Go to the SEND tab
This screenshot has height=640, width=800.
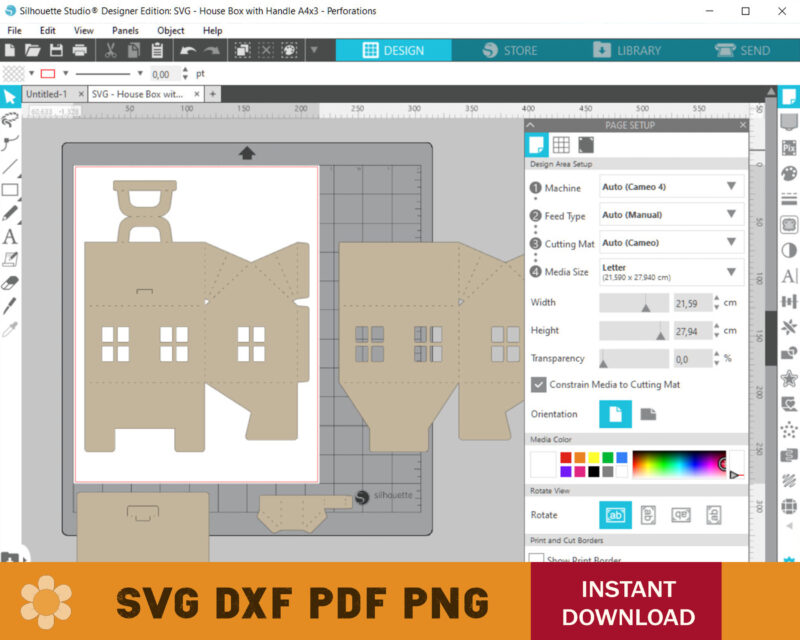pyautogui.click(x=743, y=50)
